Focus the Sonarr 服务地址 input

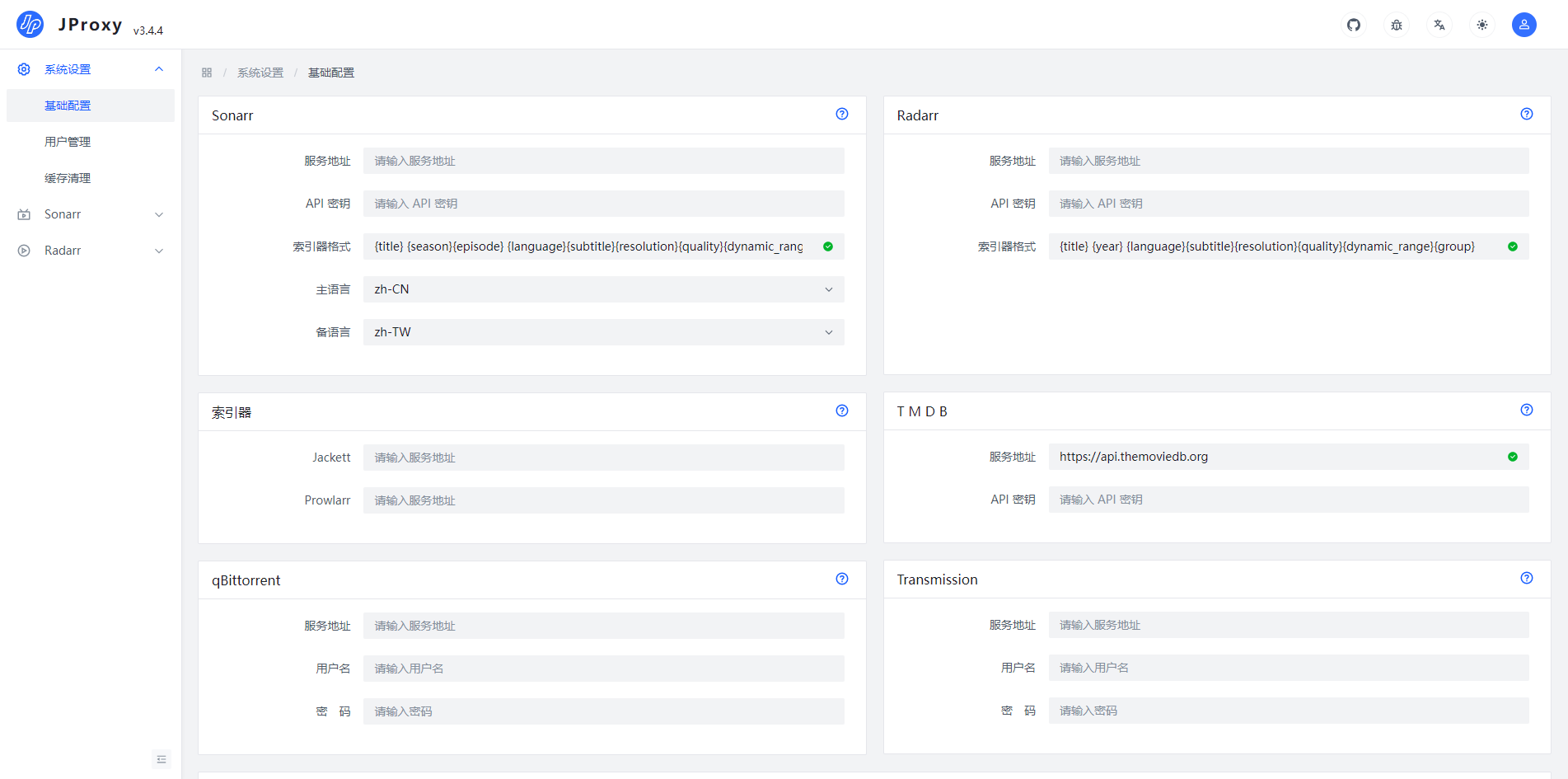tap(604, 161)
